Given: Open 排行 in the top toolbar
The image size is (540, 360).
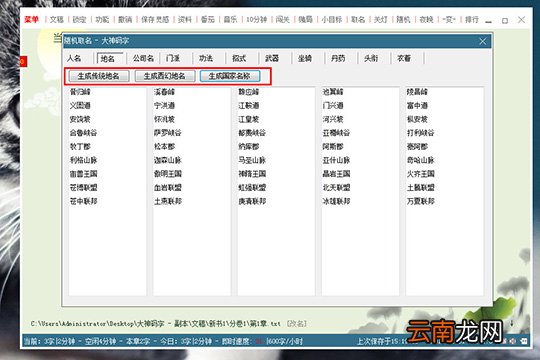Looking at the screenshot, I should [x=472, y=19].
